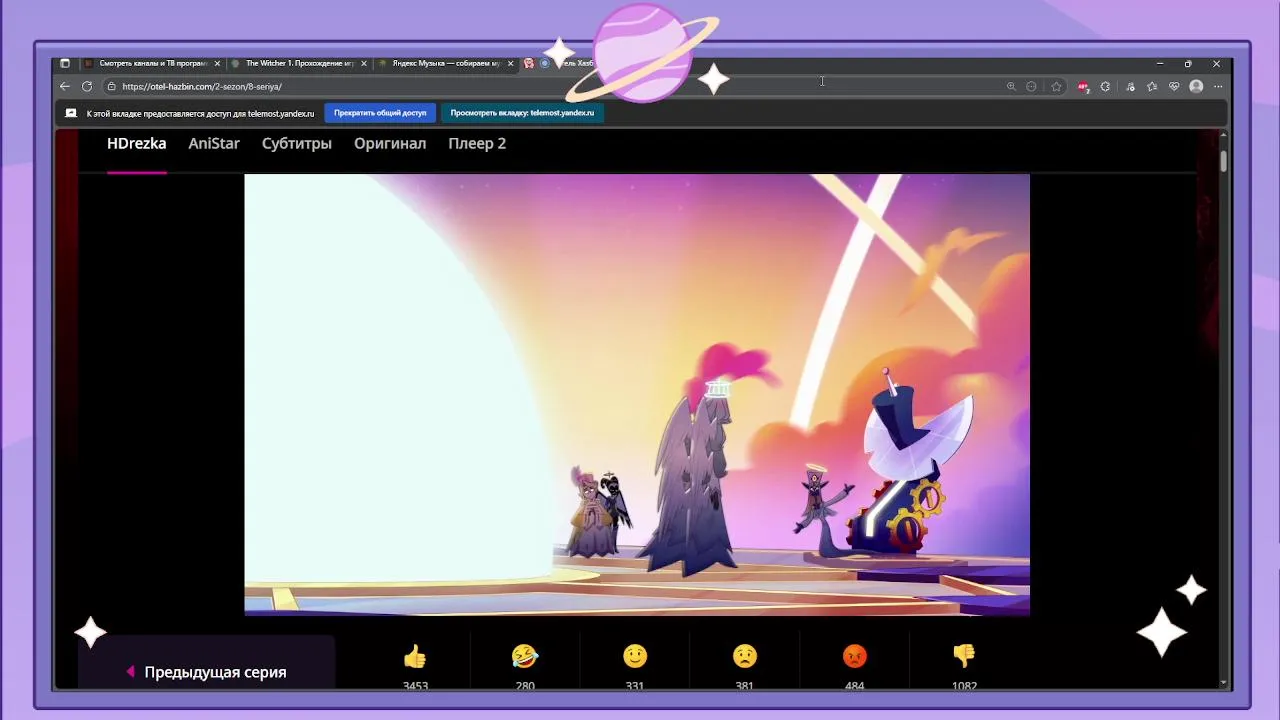React with the angry red emoji
The image size is (1280, 720).
point(855,656)
